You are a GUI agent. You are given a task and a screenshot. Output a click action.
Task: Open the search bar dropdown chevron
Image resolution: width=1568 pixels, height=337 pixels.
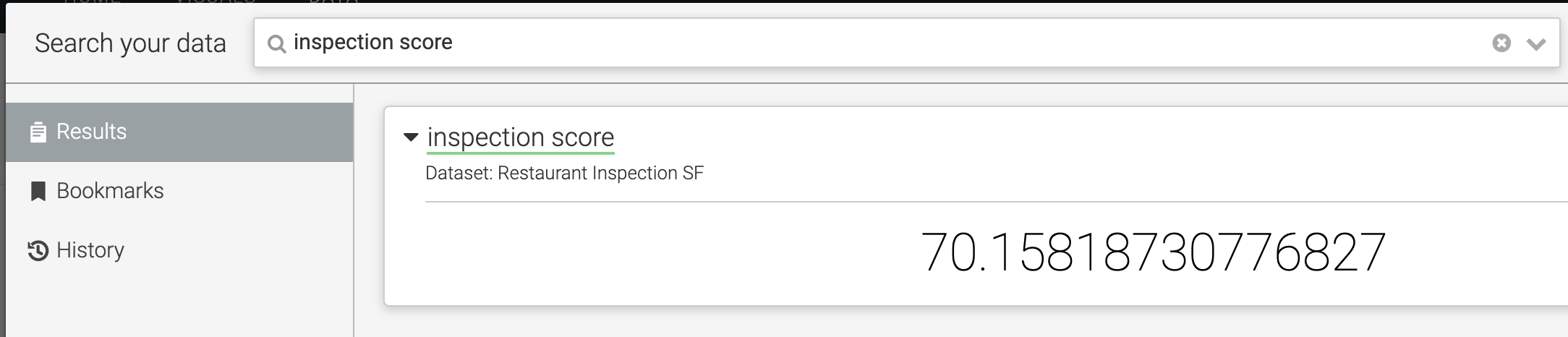[x=1536, y=44]
